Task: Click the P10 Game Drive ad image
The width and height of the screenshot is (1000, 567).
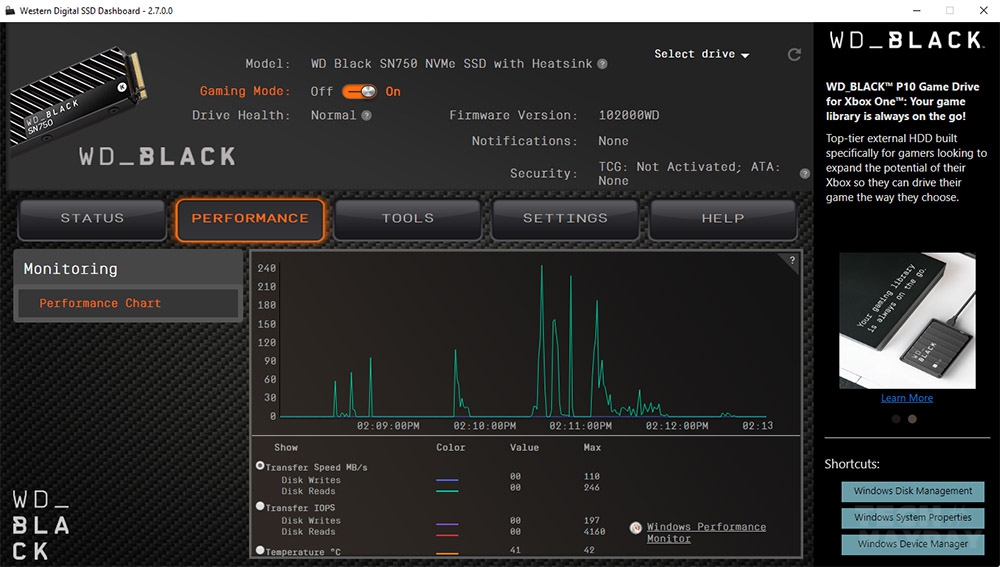Action: (907, 321)
